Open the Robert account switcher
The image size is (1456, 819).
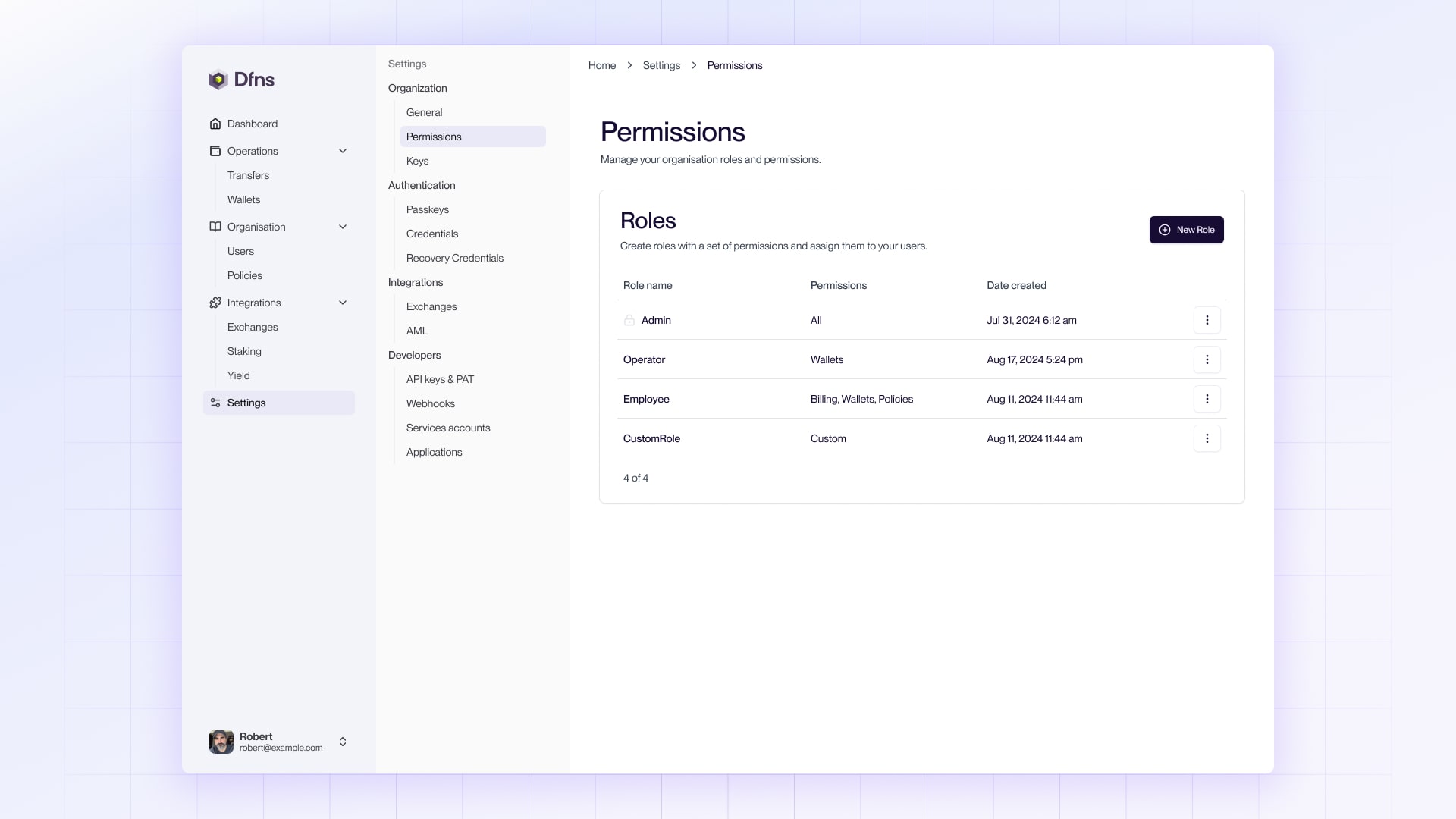[x=343, y=742]
